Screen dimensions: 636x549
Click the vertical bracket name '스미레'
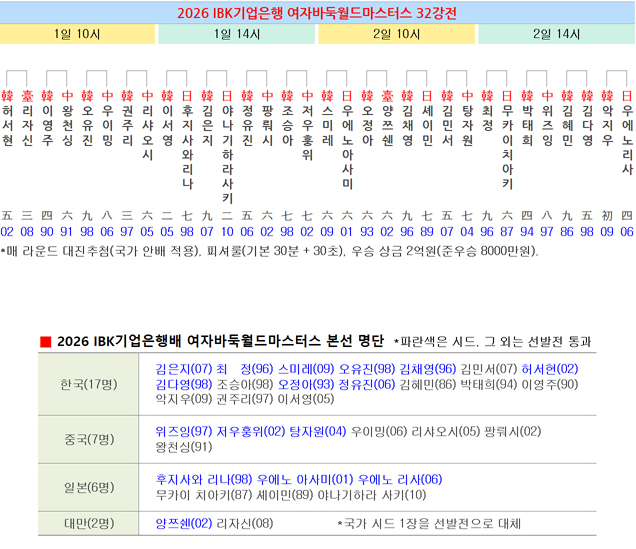[327, 126]
